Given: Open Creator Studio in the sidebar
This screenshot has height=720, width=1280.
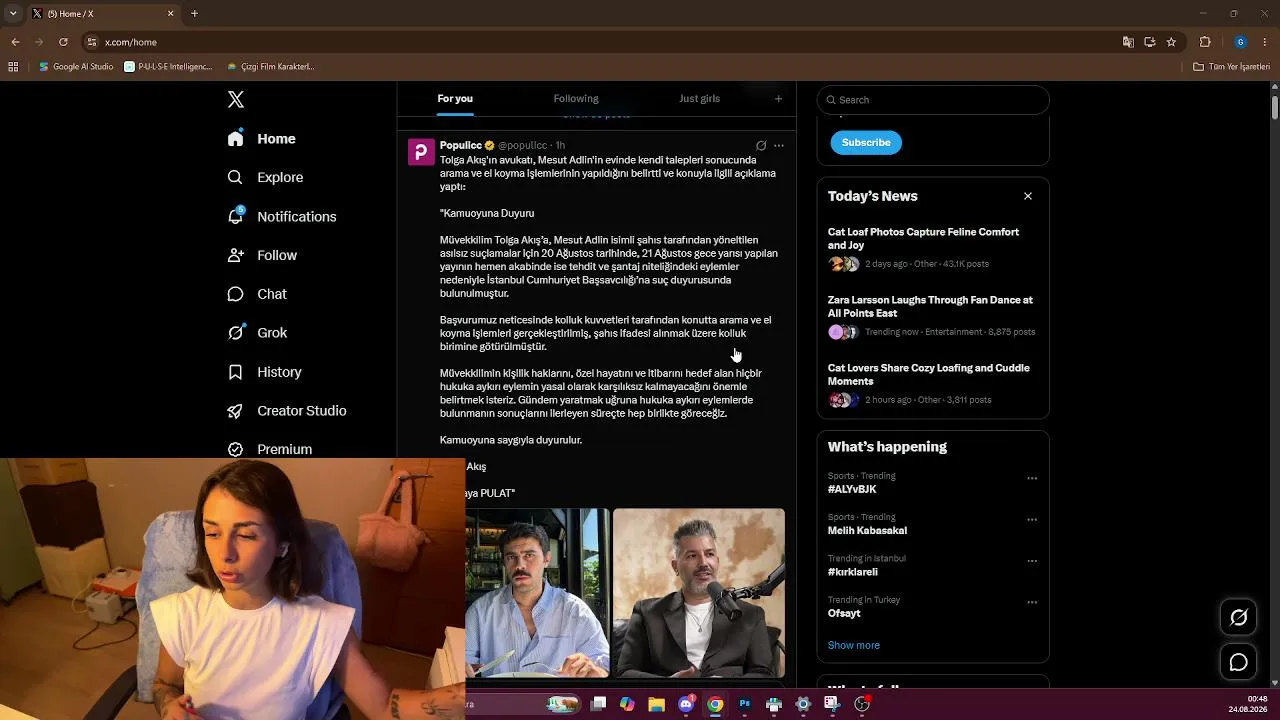Looking at the screenshot, I should pos(287,411).
